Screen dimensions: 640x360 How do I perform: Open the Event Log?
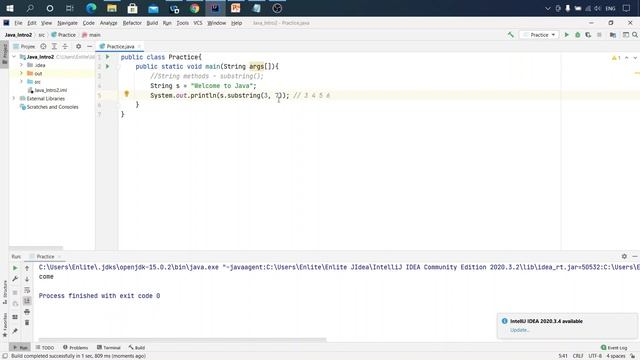pos(614,348)
